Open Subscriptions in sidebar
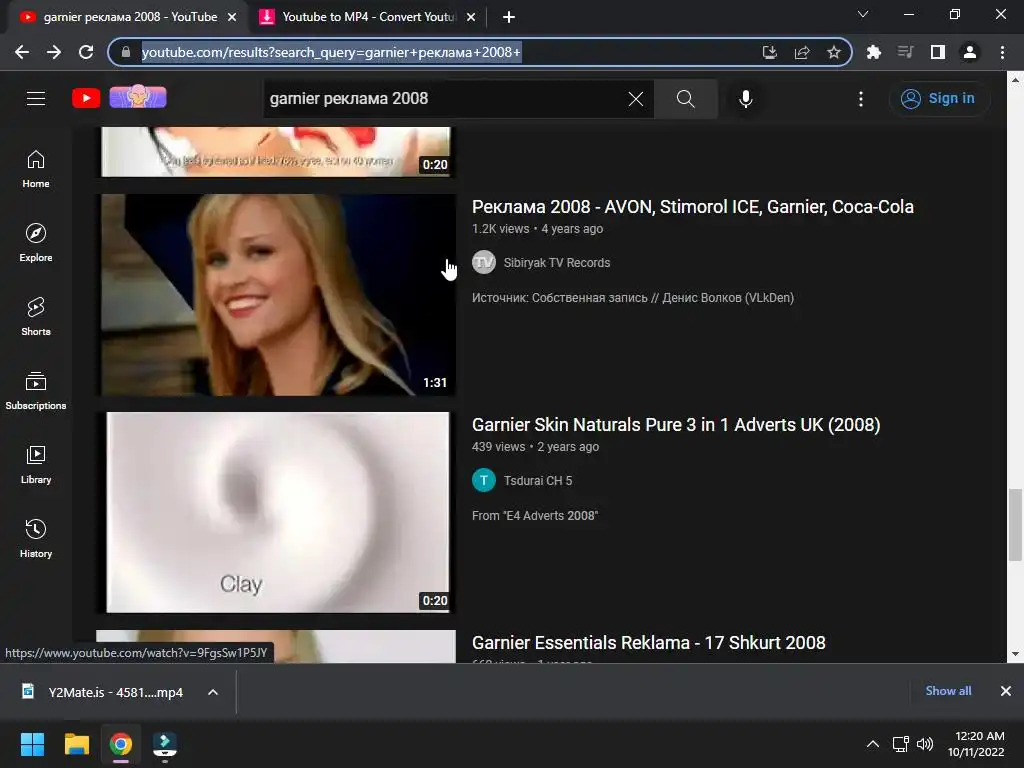Viewport: 1024px width, 768px height. 36,391
